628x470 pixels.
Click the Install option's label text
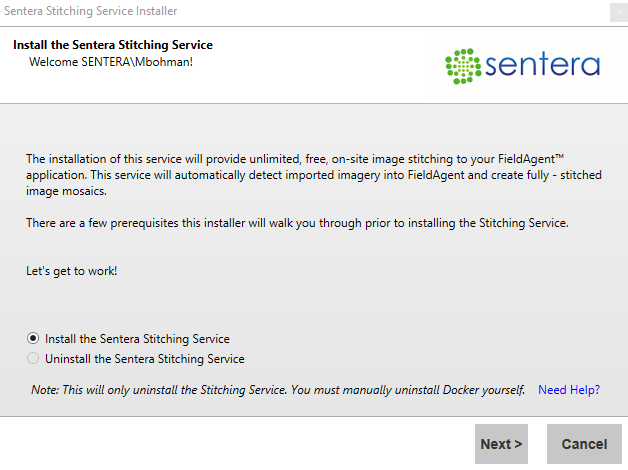pos(137,339)
